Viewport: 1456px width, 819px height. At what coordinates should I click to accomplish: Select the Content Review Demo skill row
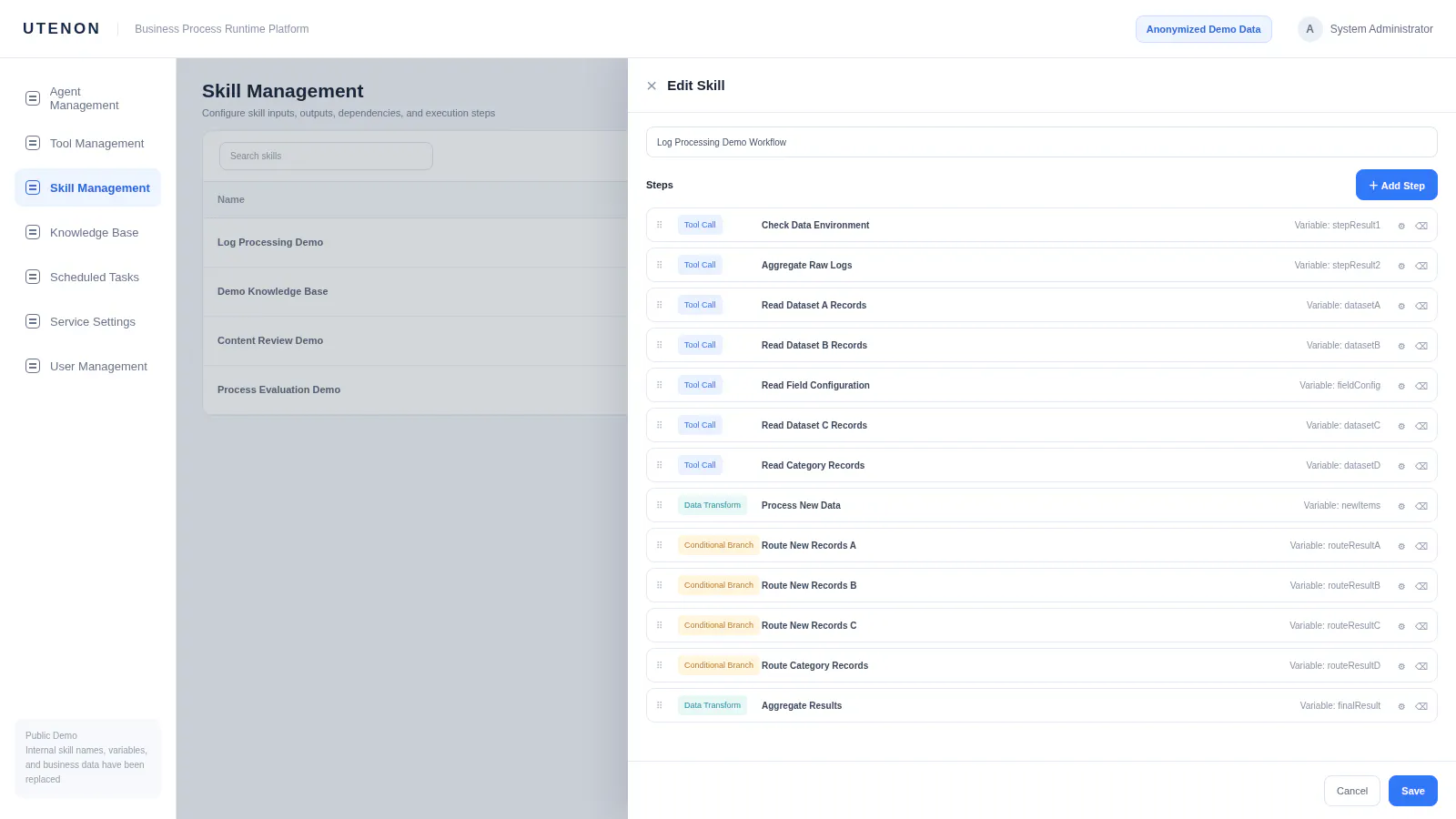[x=415, y=340]
